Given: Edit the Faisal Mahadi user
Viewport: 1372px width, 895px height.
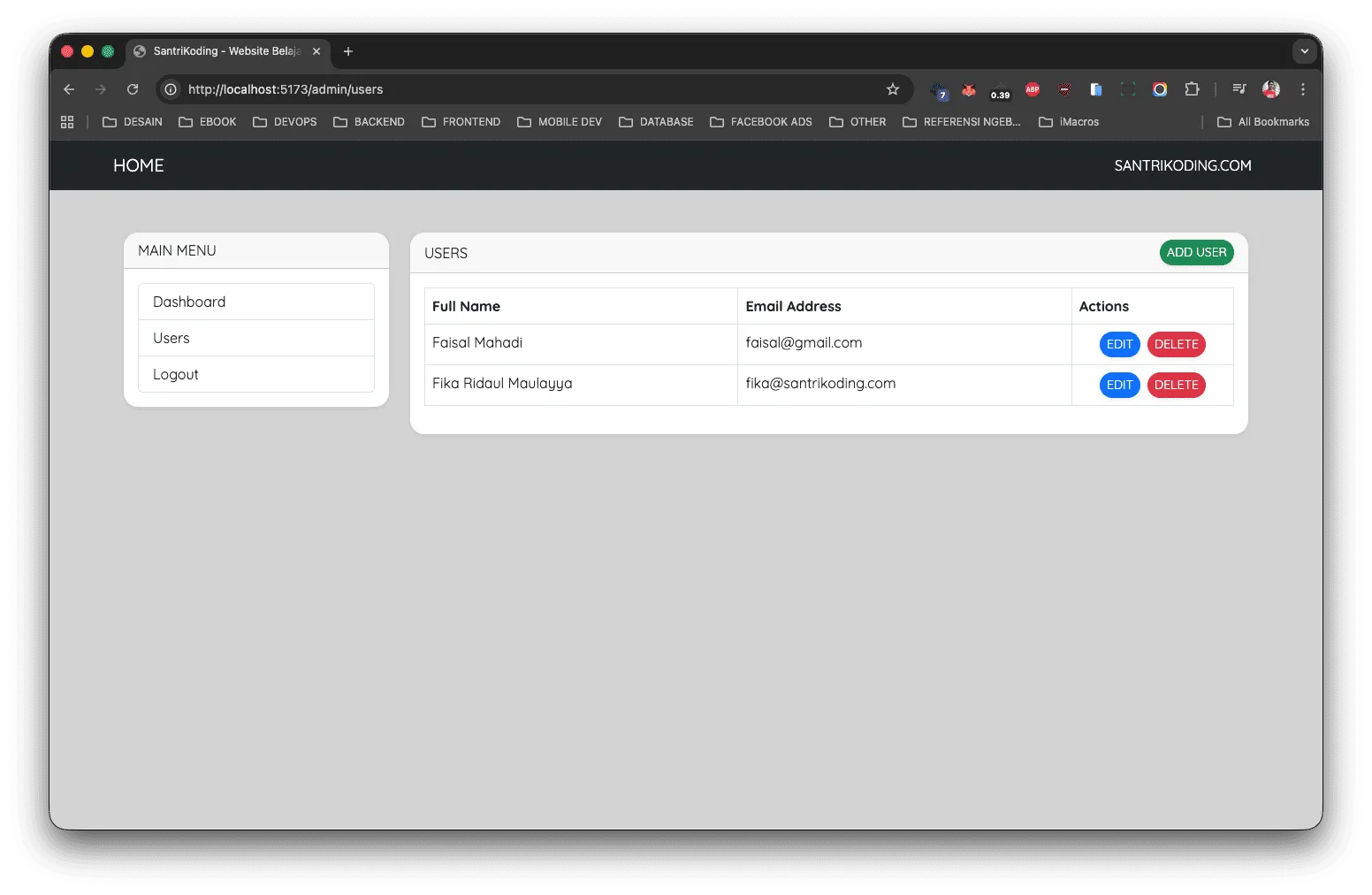Looking at the screenshot, I should pos(1119,344).
